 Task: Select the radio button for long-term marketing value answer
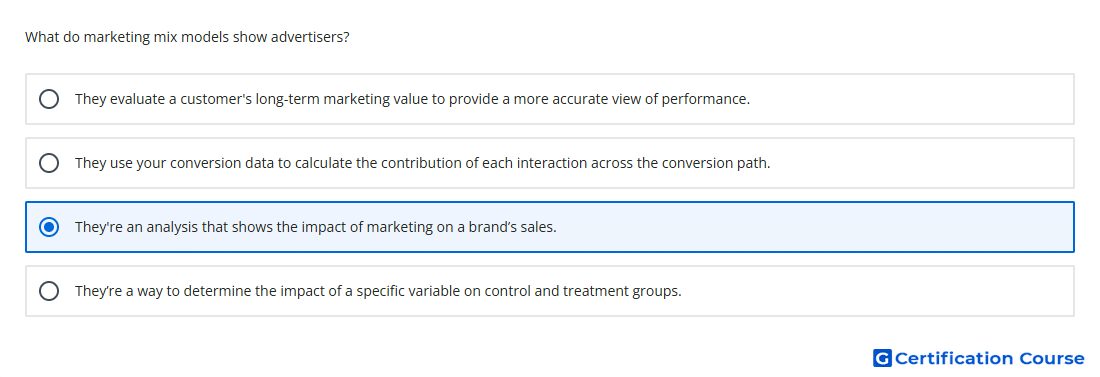tap(49, 99)
